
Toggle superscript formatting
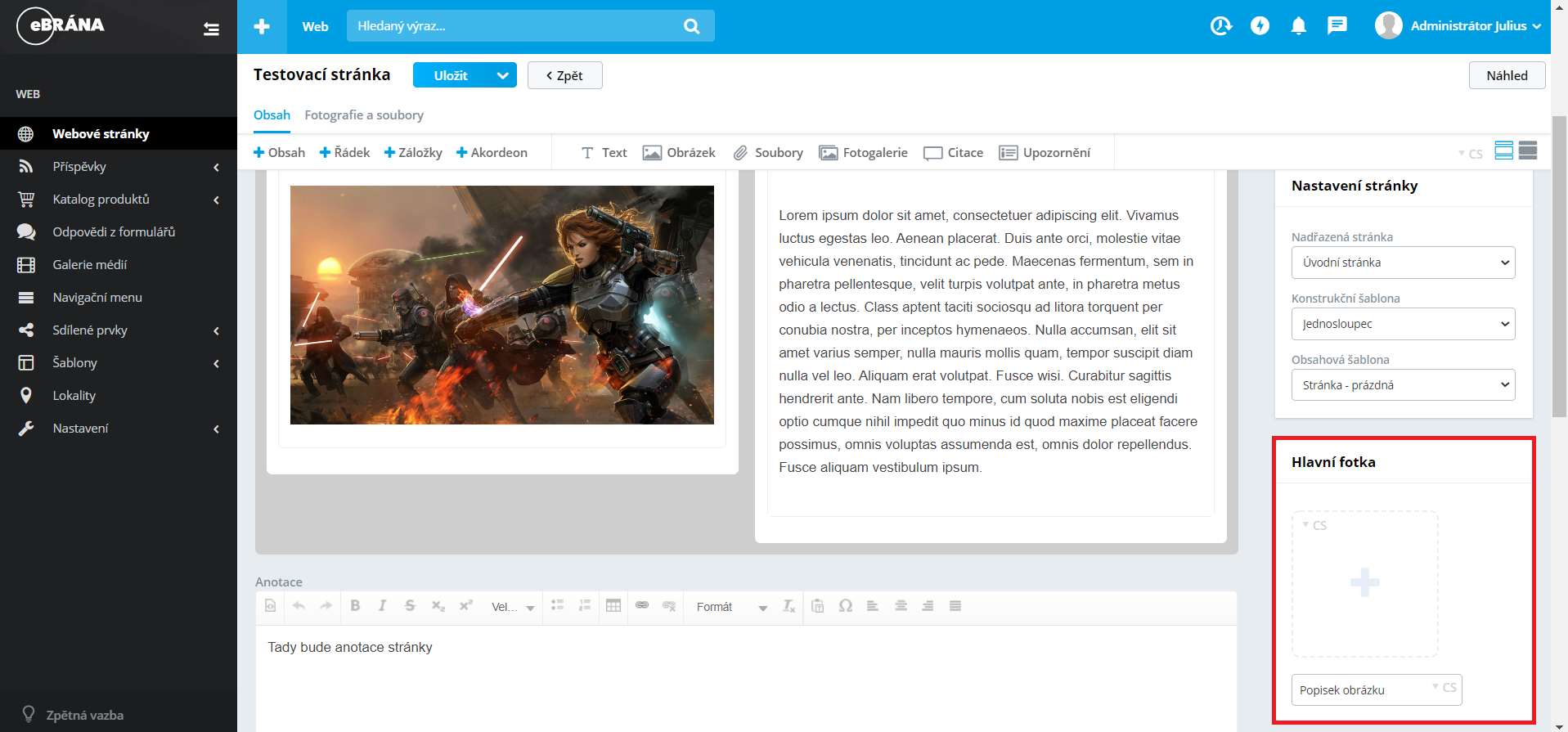[x=466, y=606]
